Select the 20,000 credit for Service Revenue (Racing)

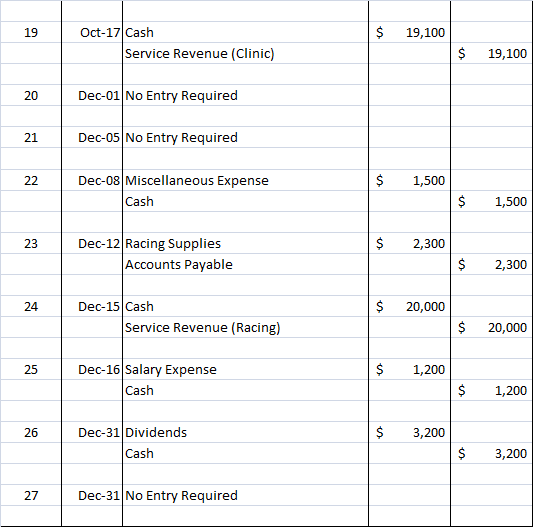click(492, 327)
